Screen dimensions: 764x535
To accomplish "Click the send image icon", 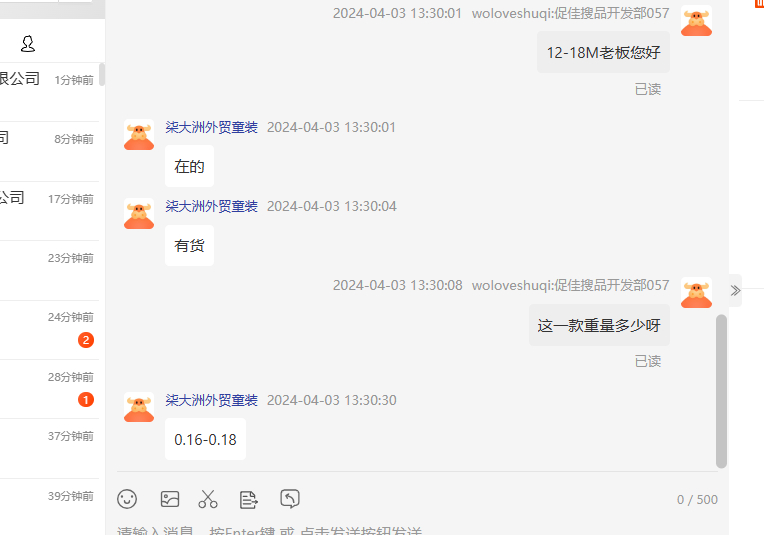I will (x=170, y=499).
